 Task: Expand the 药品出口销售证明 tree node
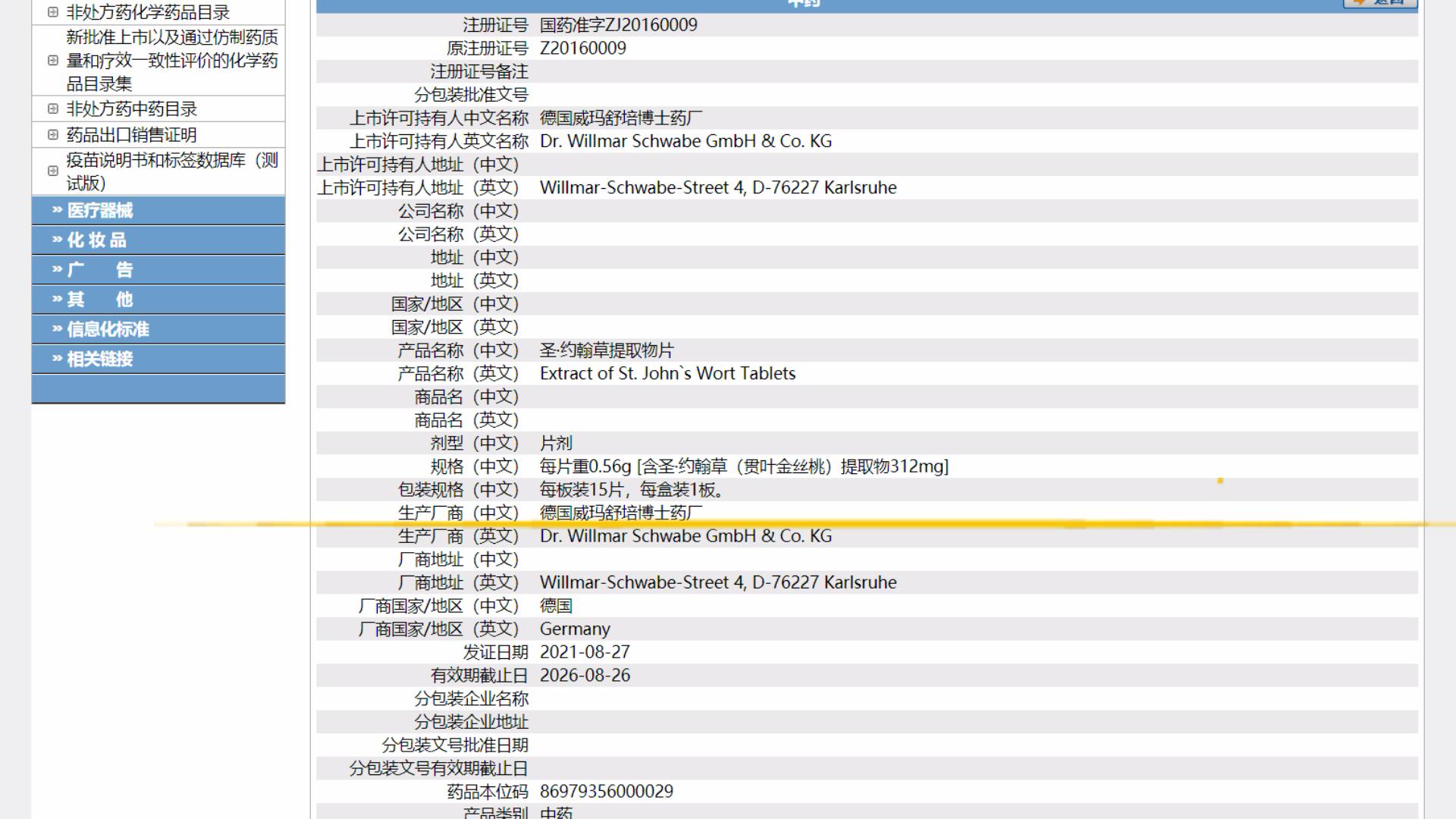pyautogui.click(x=52, y=135)
